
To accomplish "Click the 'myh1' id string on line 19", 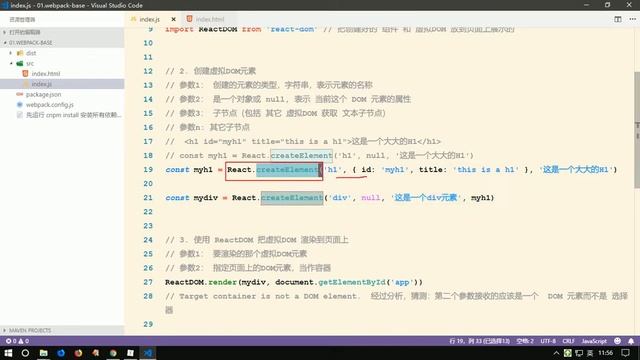I will pyautogui.click(x=394, y=170).
